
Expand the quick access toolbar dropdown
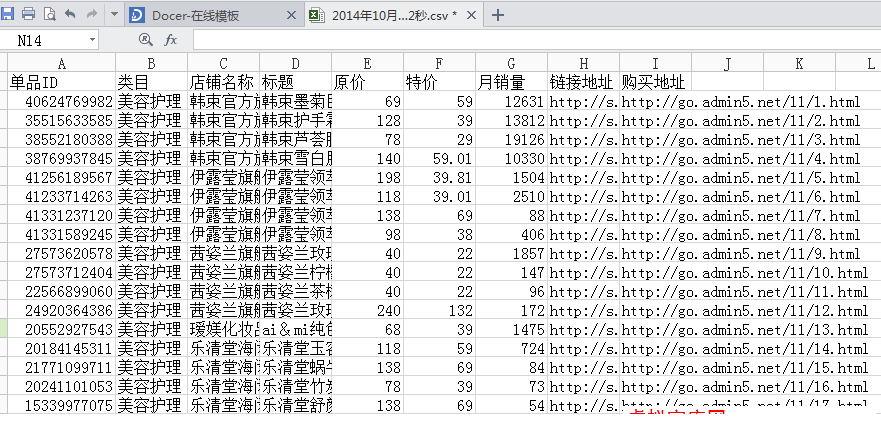tap(112, 15)
